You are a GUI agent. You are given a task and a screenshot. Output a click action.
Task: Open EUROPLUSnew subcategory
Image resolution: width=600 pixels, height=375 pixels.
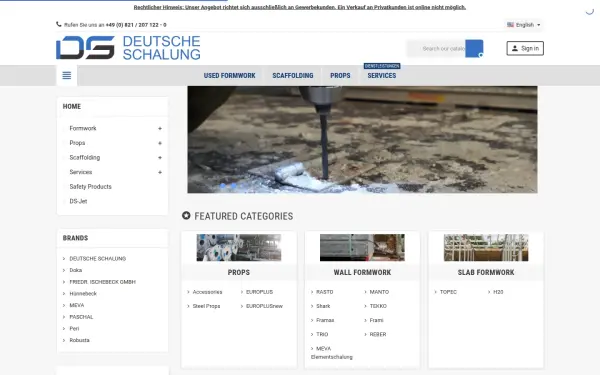[x=264, y=306]
